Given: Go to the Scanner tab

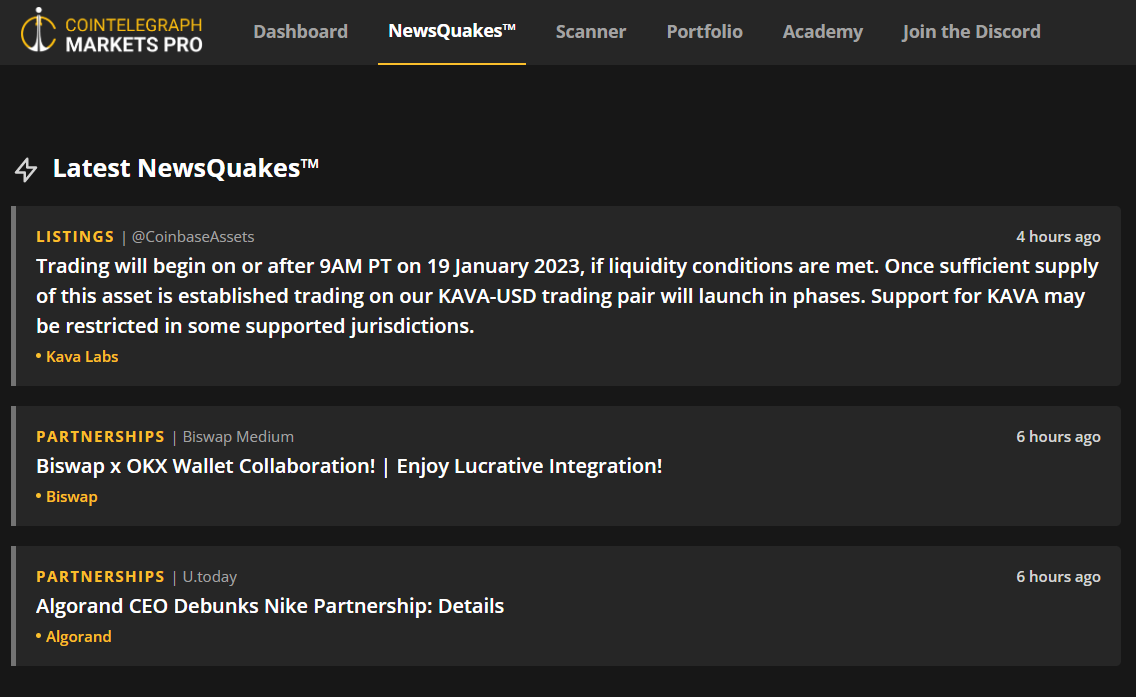Looking at the screenshot, I should coord(590,32).
